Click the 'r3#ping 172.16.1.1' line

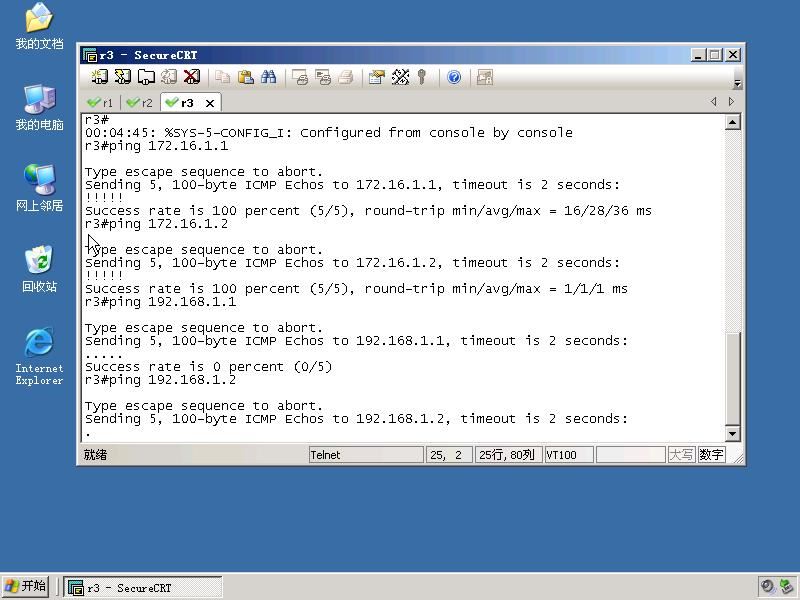157,146
